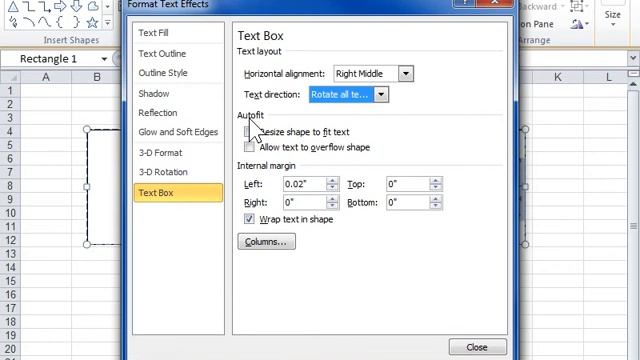Click the Name Box showing Rectangle 1
The width and height of the screenshot is (640, 360).
pos(50,59)
